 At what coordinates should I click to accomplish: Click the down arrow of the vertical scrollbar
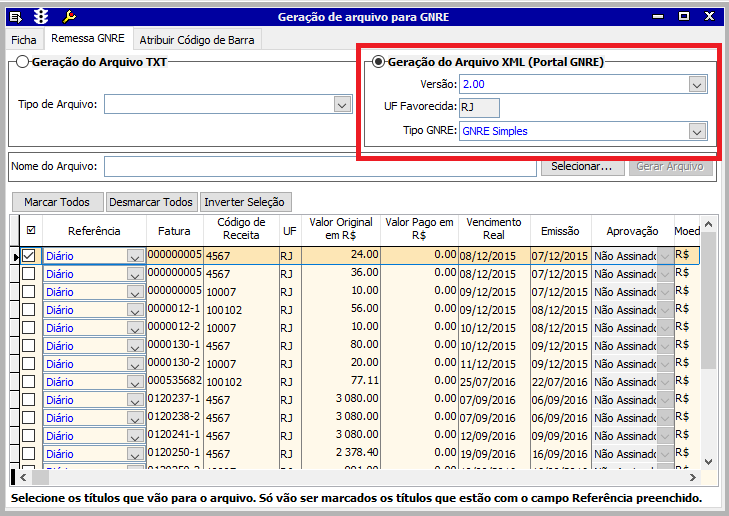click(x=709, y=461)
